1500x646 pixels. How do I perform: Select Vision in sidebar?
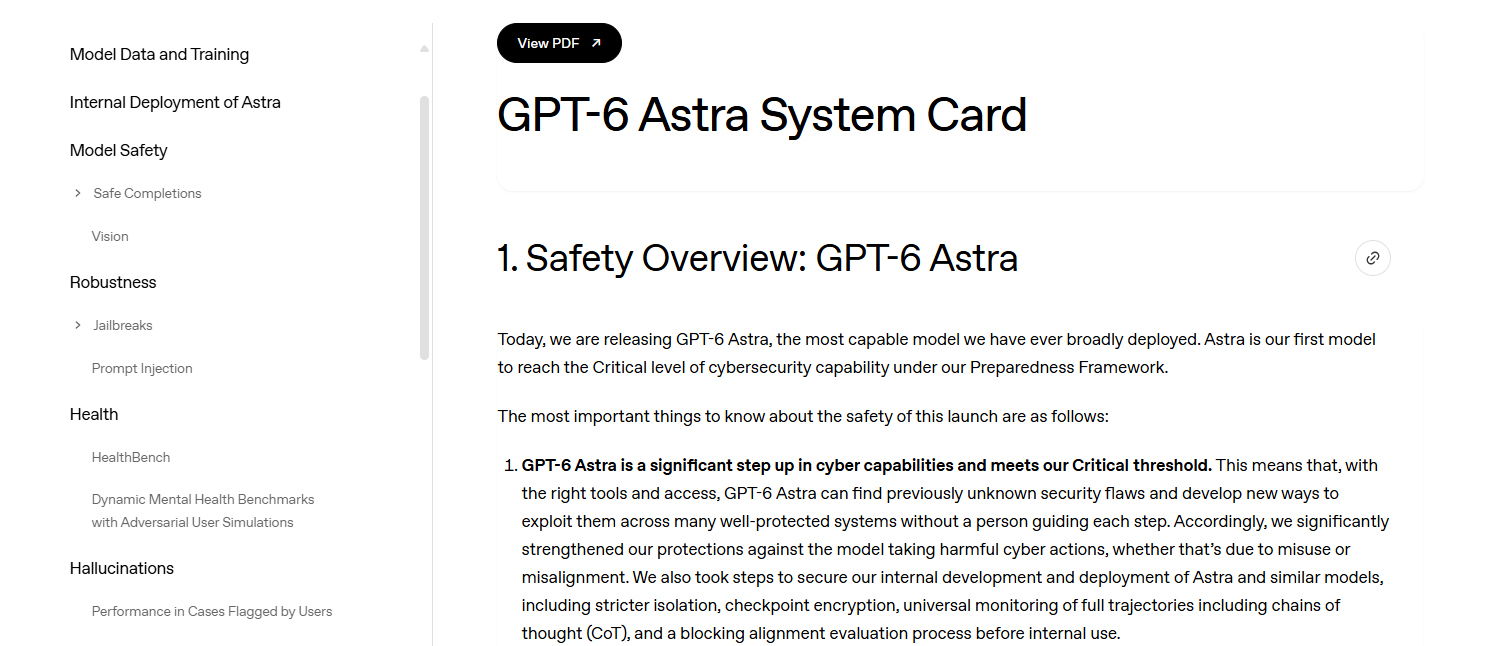pyautogui.click(x=110, y=236)
